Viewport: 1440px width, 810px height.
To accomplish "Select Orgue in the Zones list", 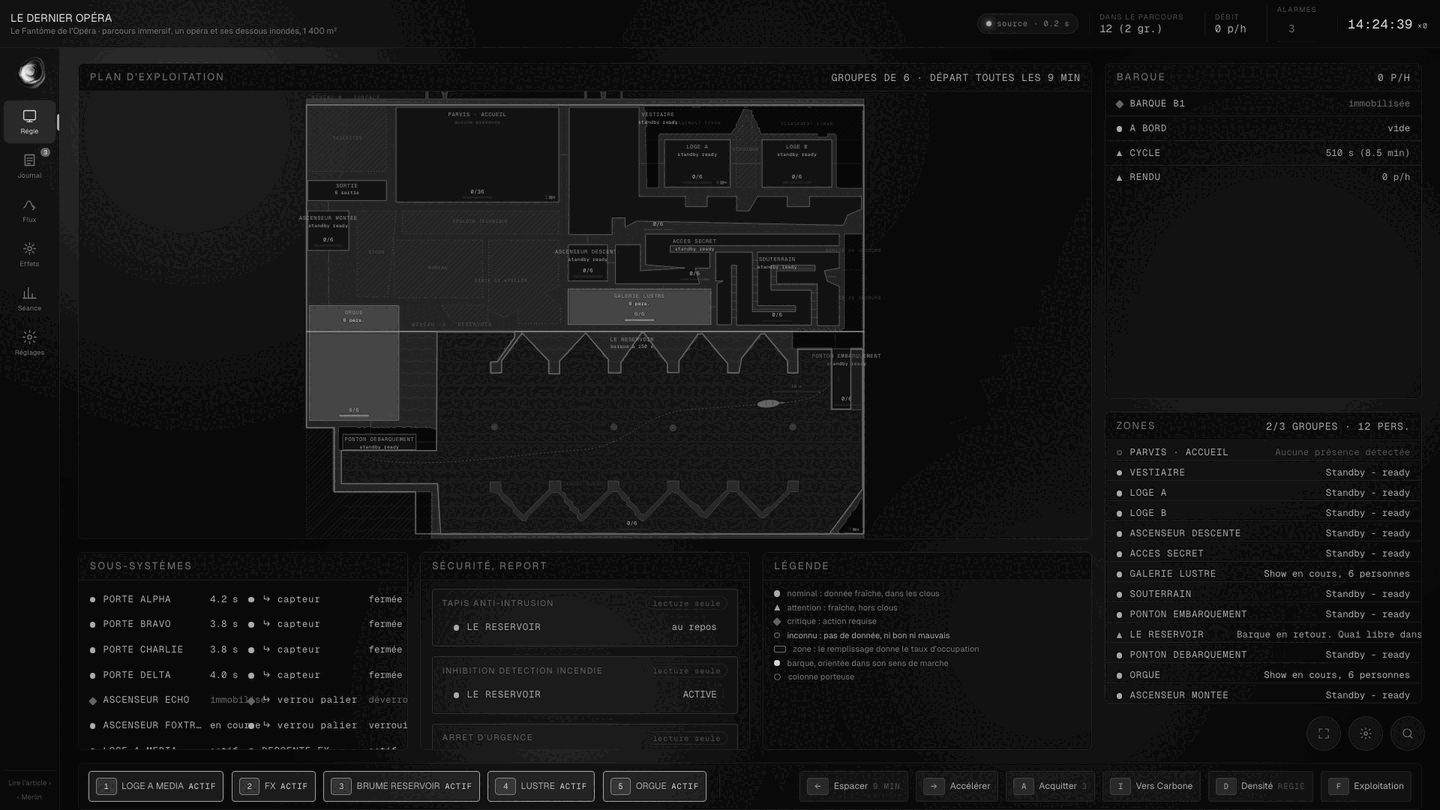I will click(x=1263, y=675).
